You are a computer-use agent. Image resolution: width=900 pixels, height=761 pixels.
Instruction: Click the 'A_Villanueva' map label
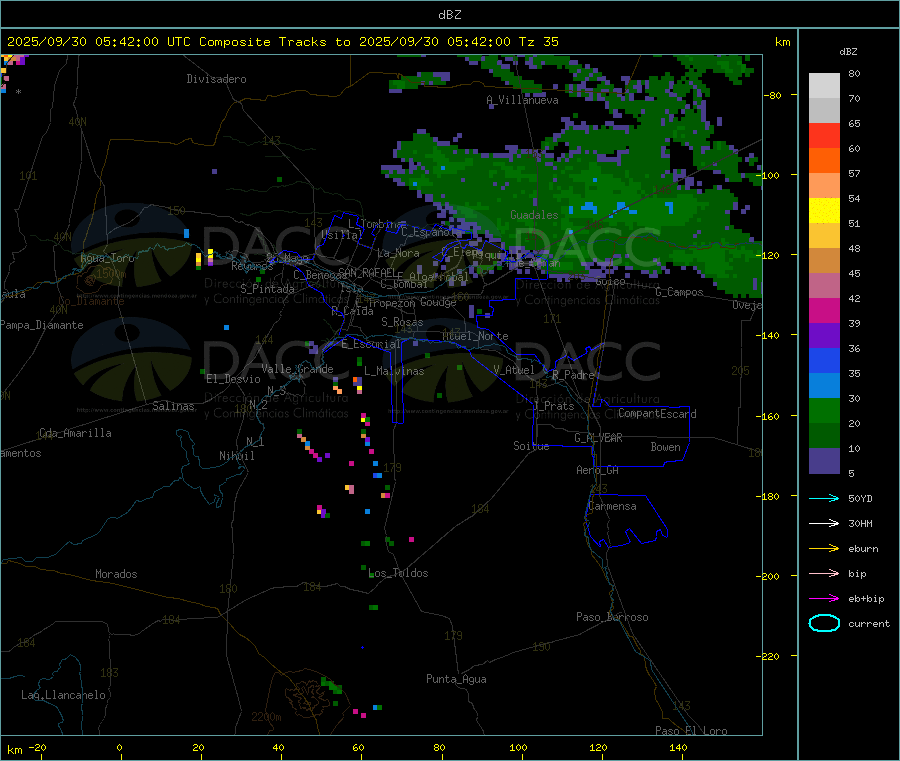(x=522, y=100)
